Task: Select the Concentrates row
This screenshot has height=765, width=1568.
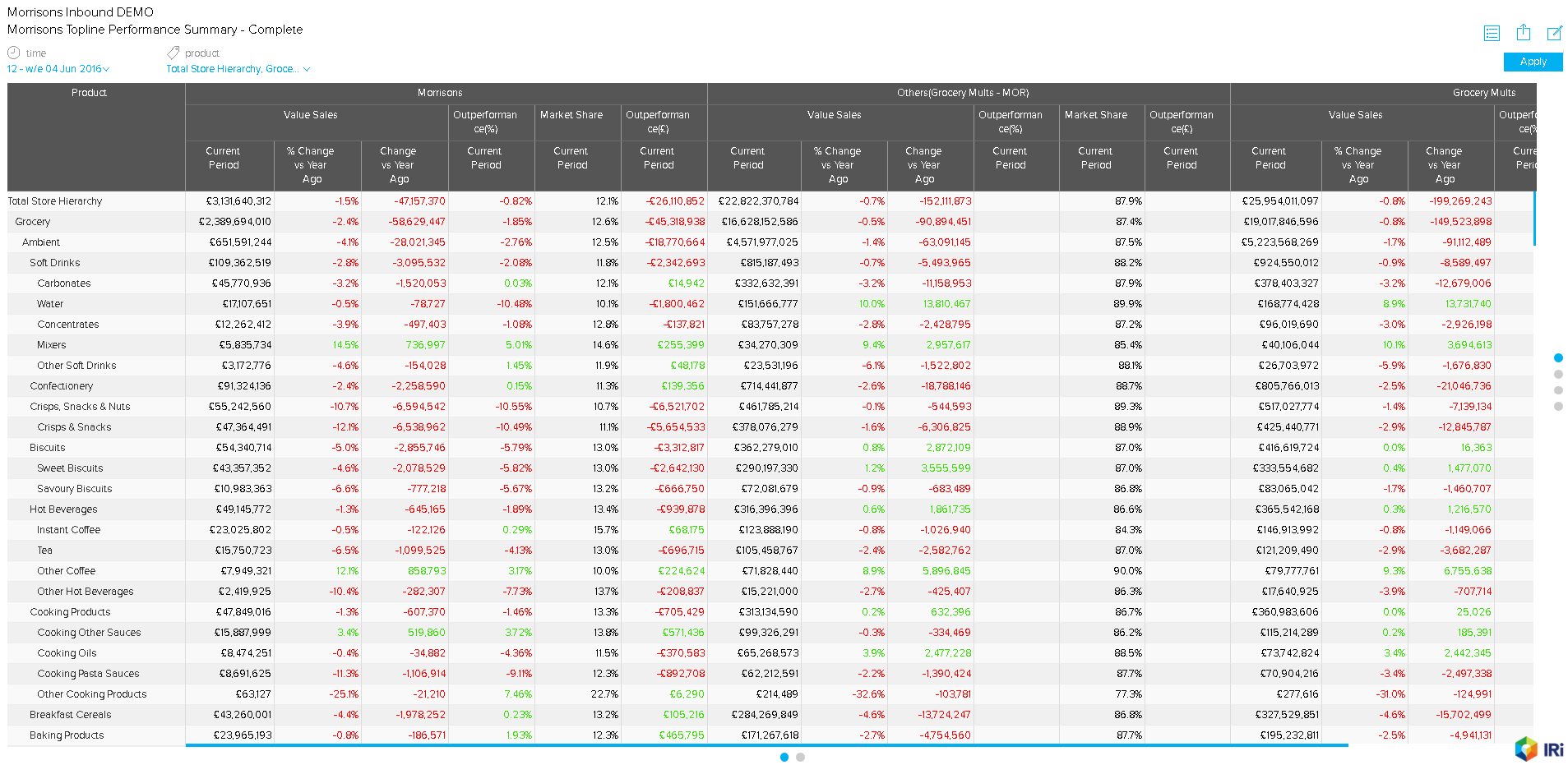Action: click(x=770, y=325)
